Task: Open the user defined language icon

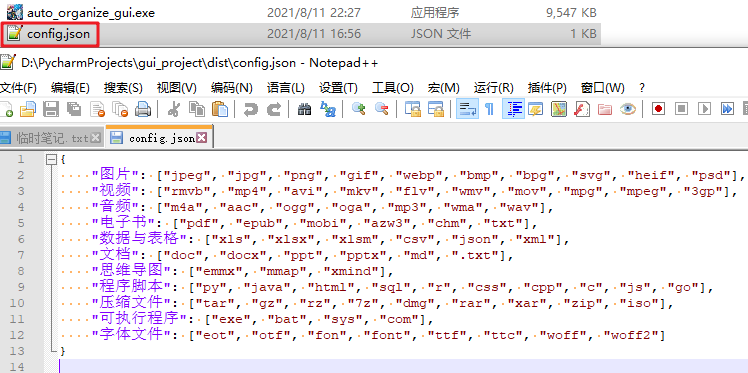Action: pyautogui.click(x=536, y=109)
